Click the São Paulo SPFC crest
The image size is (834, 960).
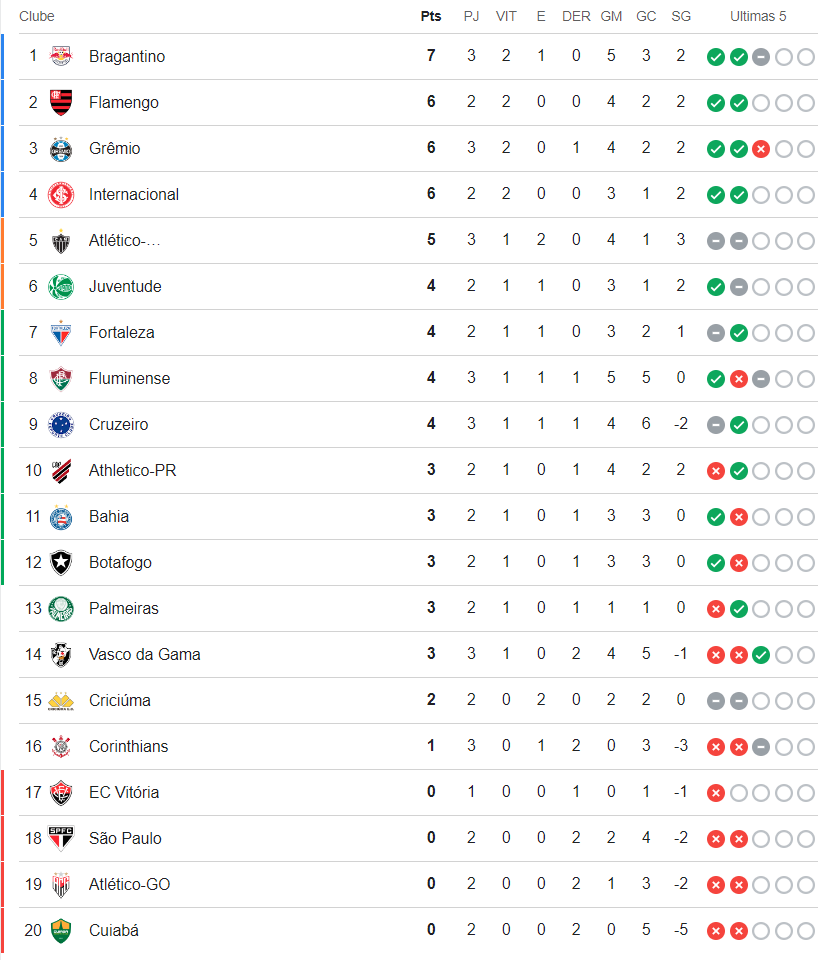coord(61,838)
